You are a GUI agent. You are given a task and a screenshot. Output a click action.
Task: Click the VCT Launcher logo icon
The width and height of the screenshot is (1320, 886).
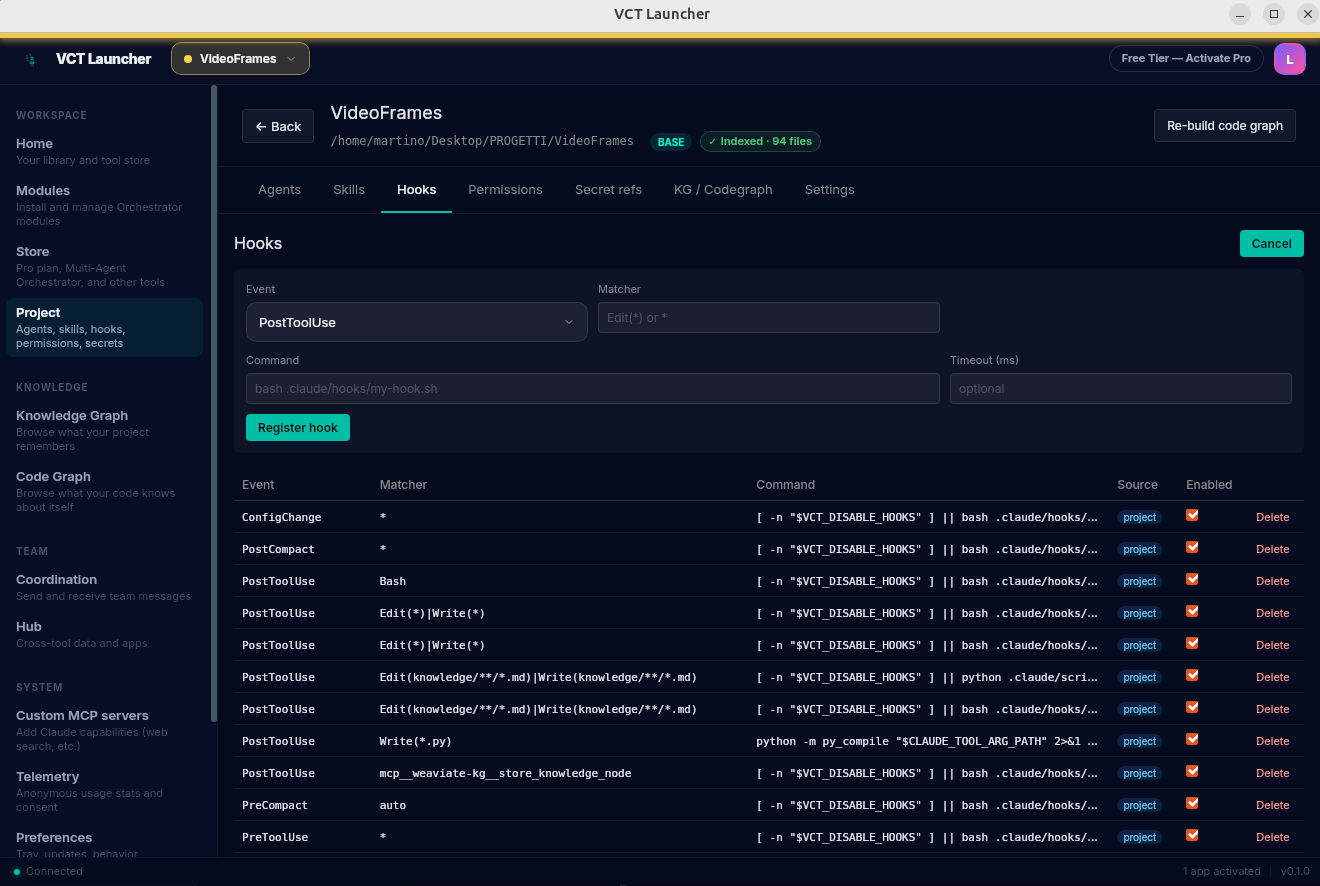point(31,59)
